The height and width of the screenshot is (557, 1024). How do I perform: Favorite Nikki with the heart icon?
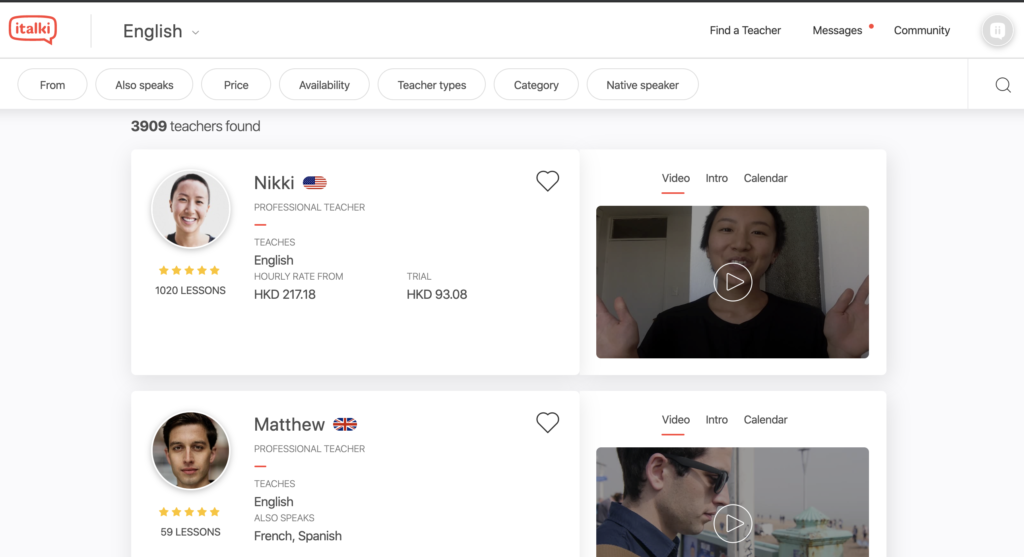[547, 181]
